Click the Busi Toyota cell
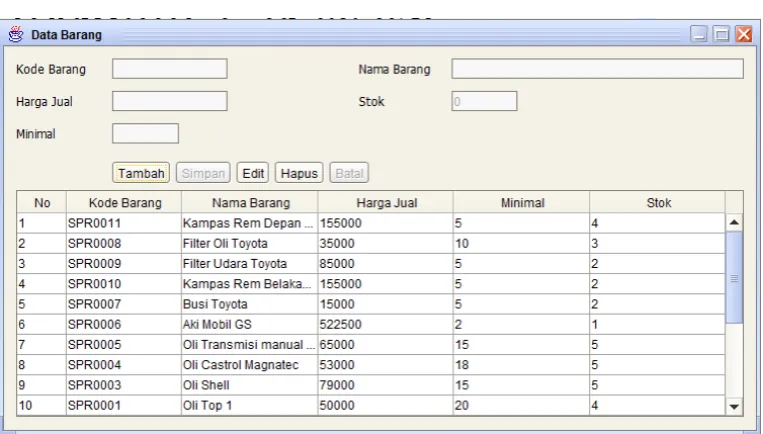Viewport: 763px width, 434px height. coord(250,304)
